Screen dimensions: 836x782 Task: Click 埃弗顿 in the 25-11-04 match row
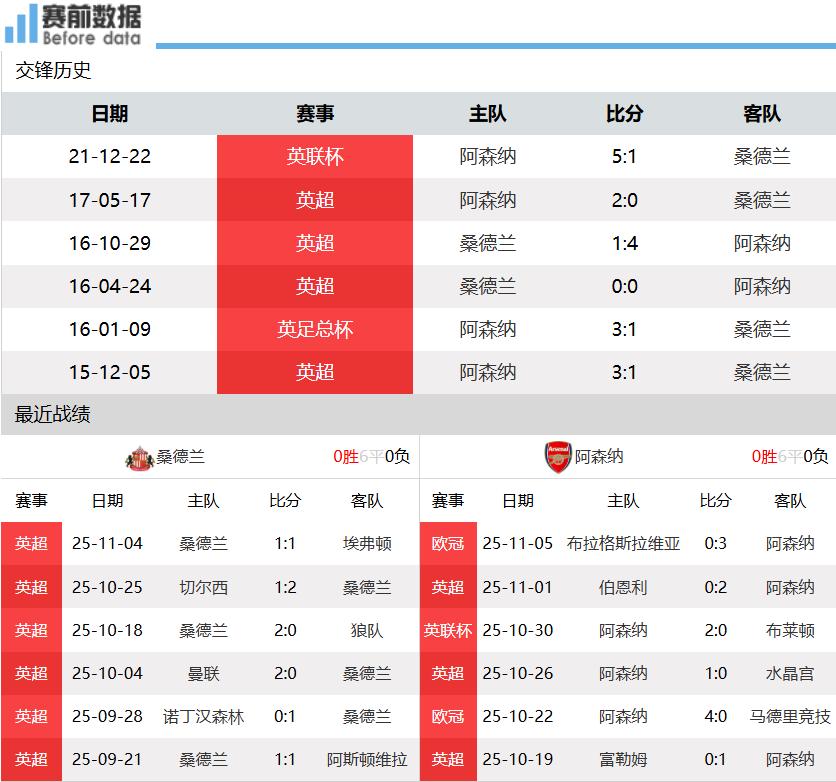[367, 544]
